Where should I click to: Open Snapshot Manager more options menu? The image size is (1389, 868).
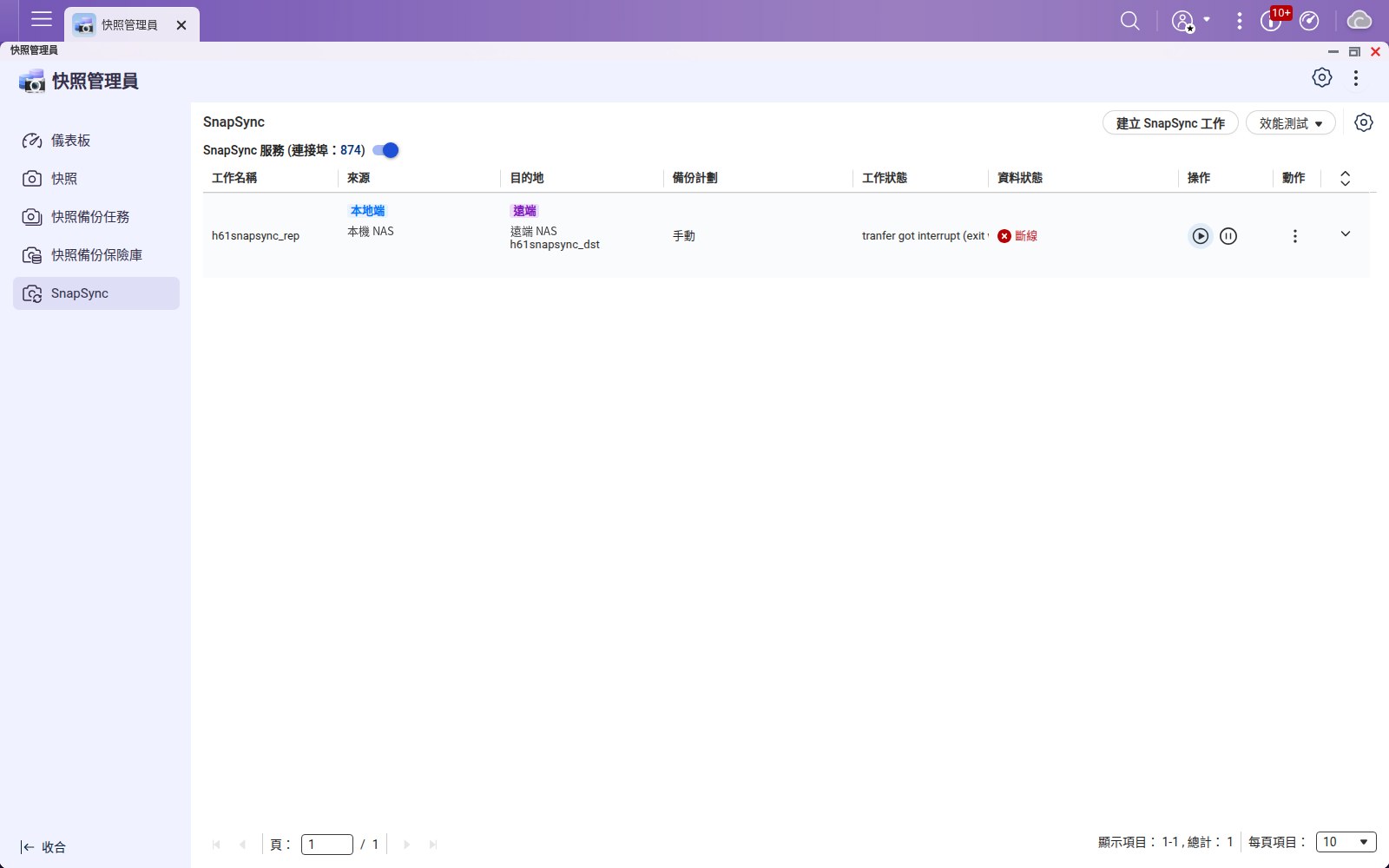click(1355, 78)
